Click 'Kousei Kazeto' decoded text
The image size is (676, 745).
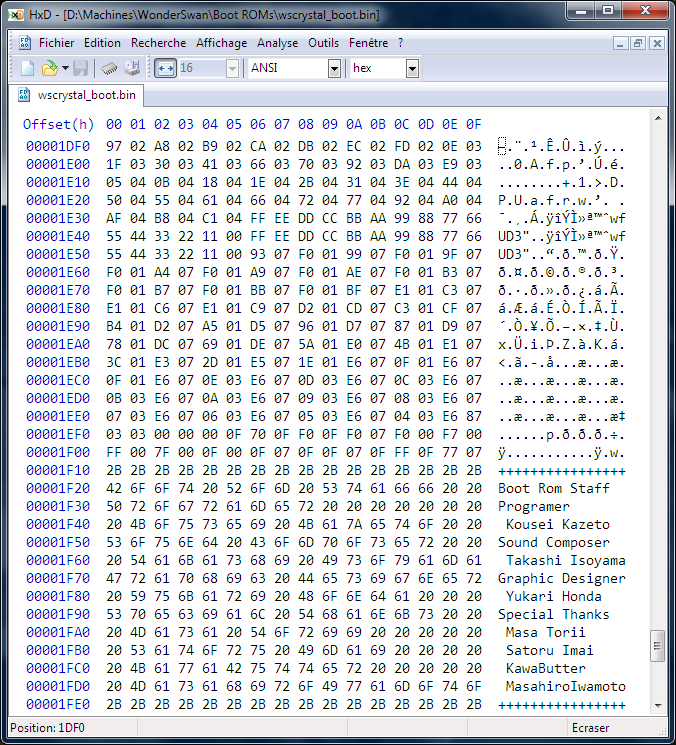(x=558, y=525)
